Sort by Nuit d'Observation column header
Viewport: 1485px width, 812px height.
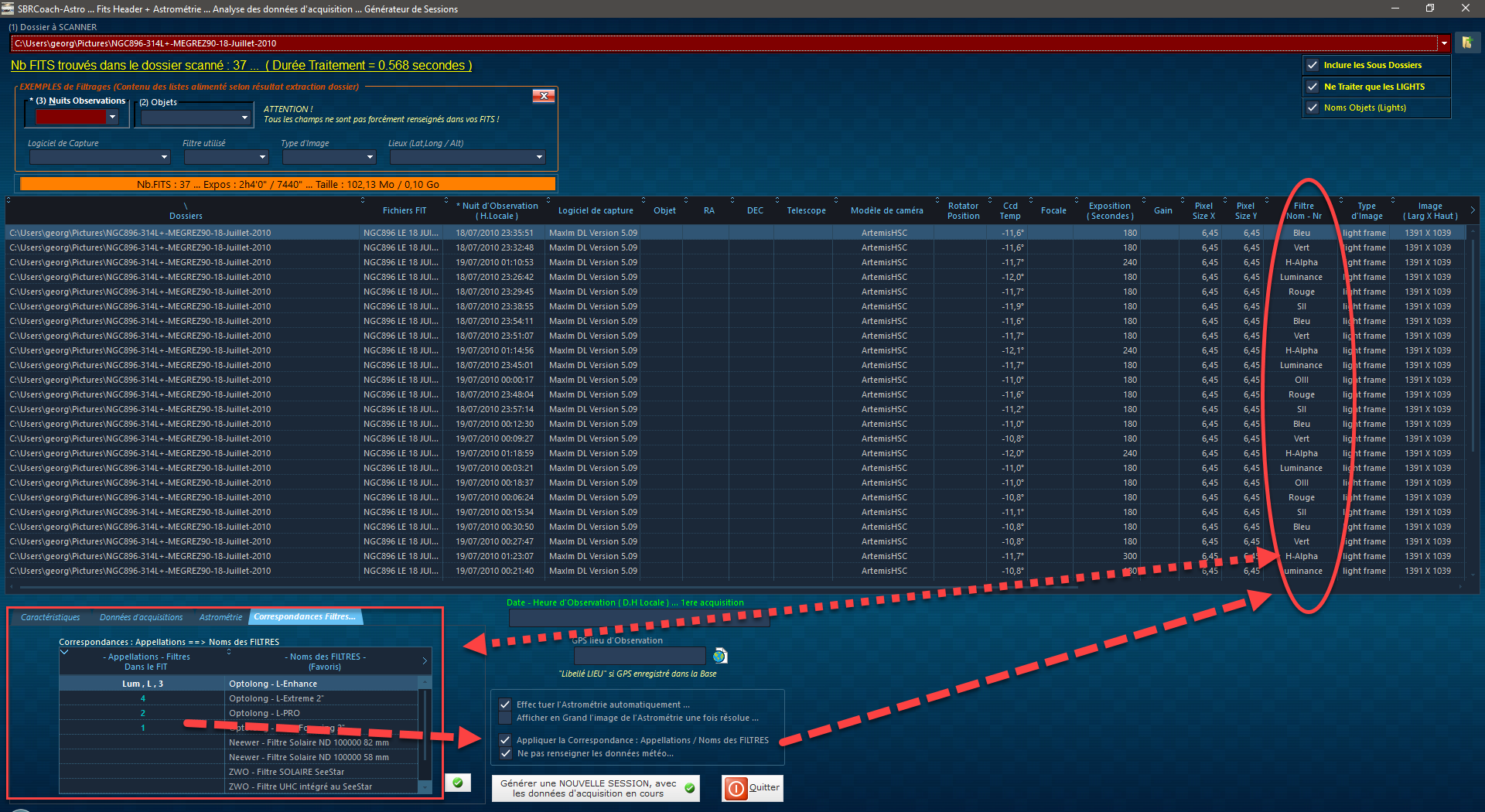497,210
